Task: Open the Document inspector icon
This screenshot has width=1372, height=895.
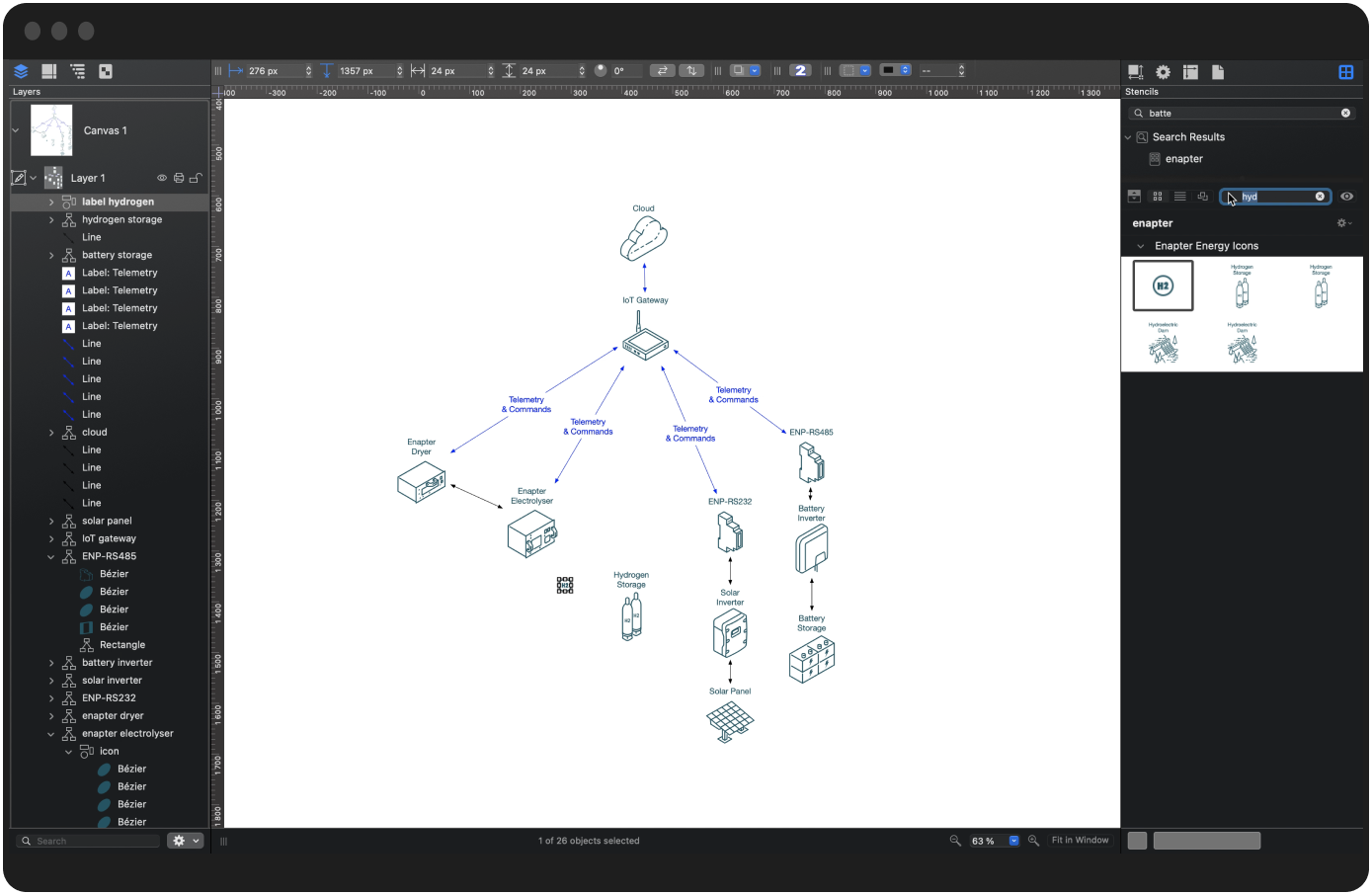Action: pyautogui.click(x=1218, y=72)
